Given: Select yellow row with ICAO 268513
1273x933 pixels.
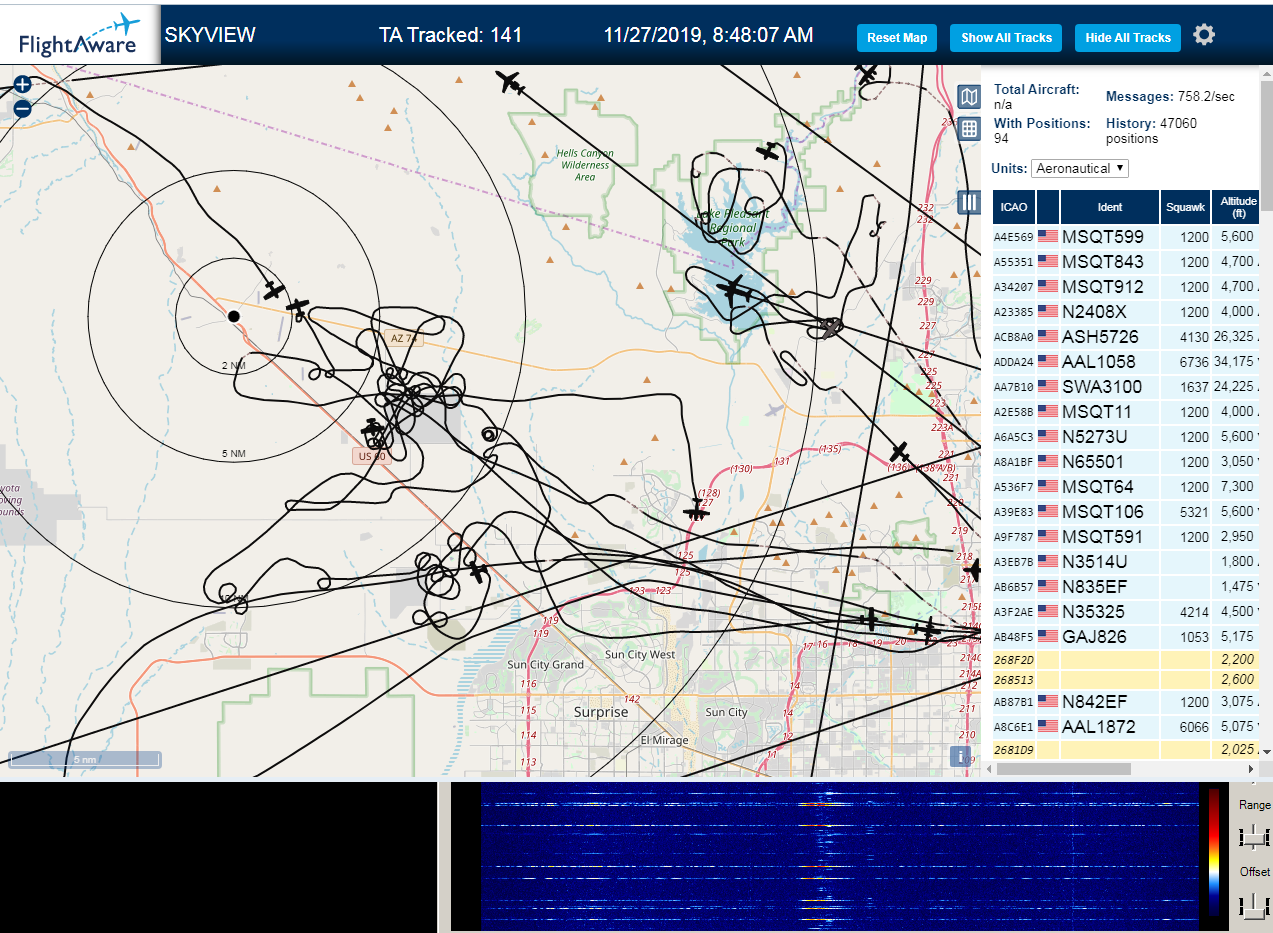Looking at the screenshot, I should (x=1126, y=680).
